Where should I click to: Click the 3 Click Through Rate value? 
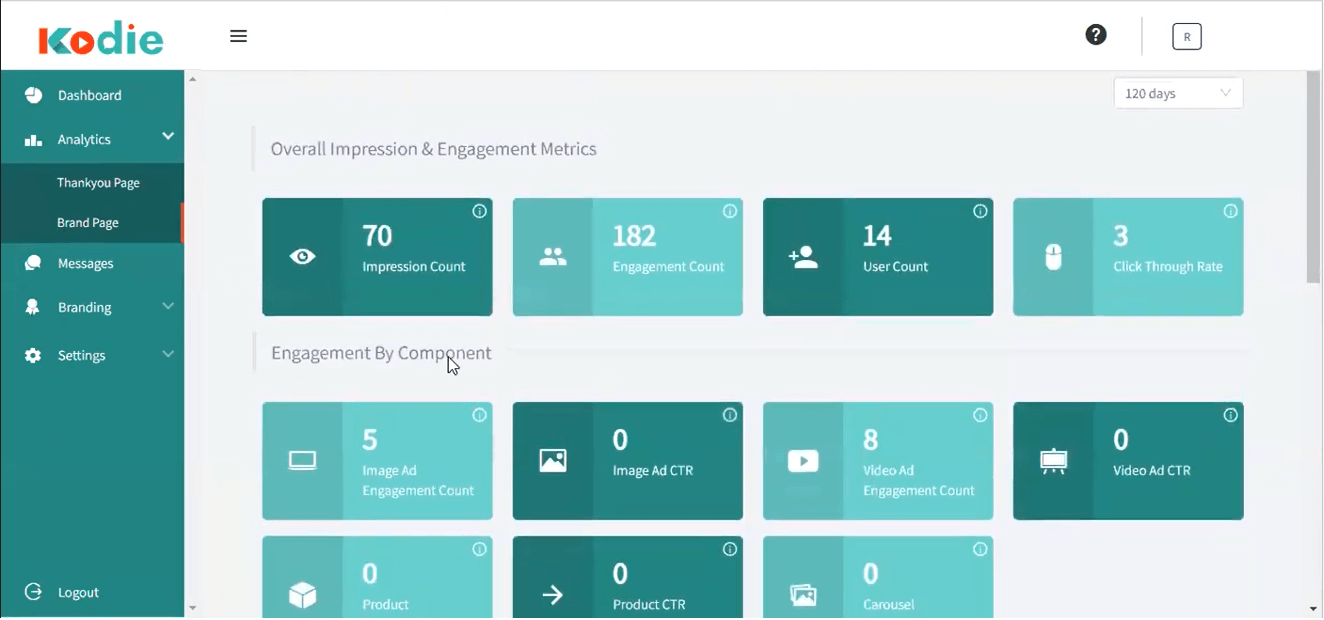tap(1121, 236)
